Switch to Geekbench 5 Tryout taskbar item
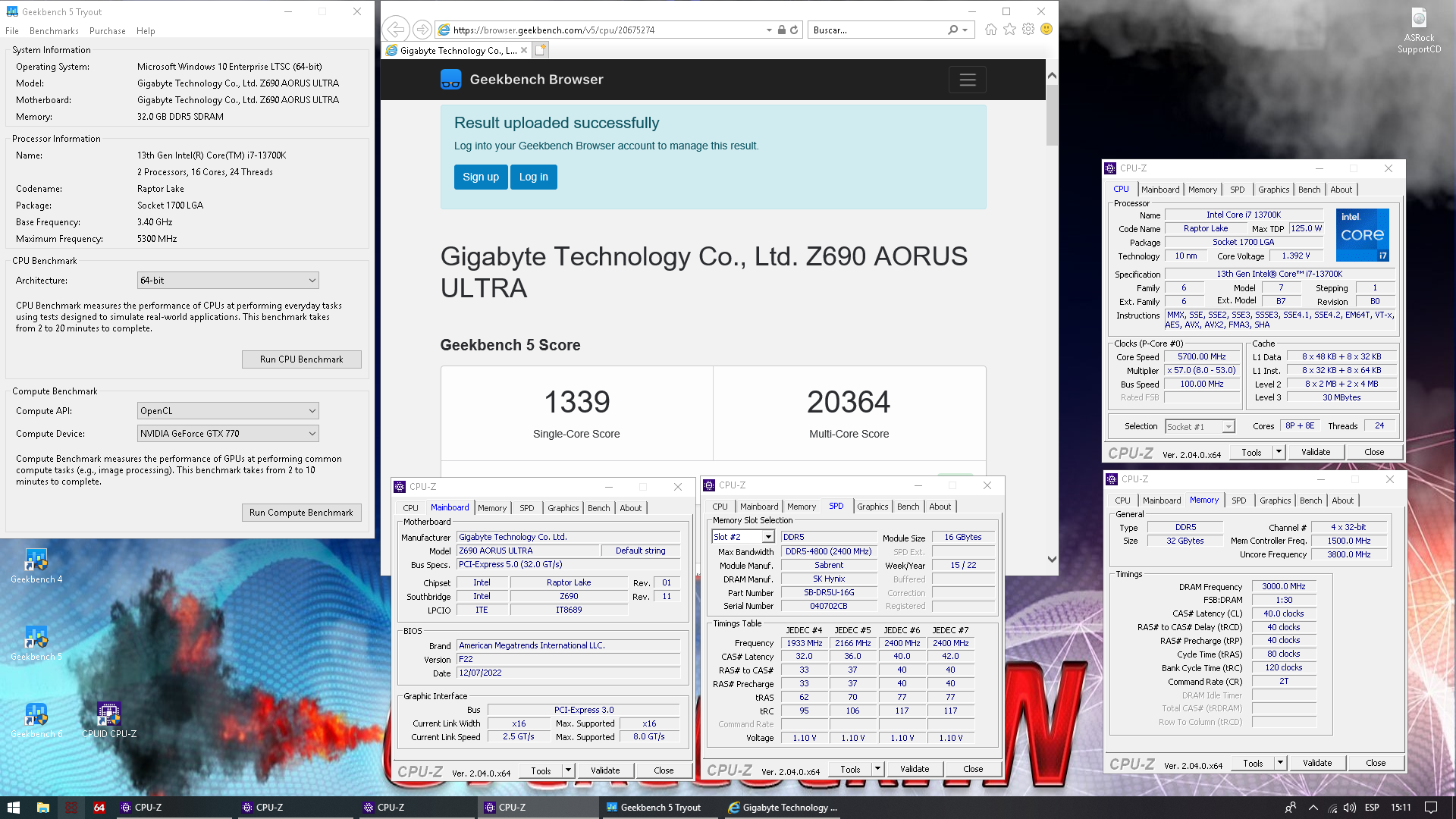This screenshot has width=1456, height=819. click(x=660, y=808)
